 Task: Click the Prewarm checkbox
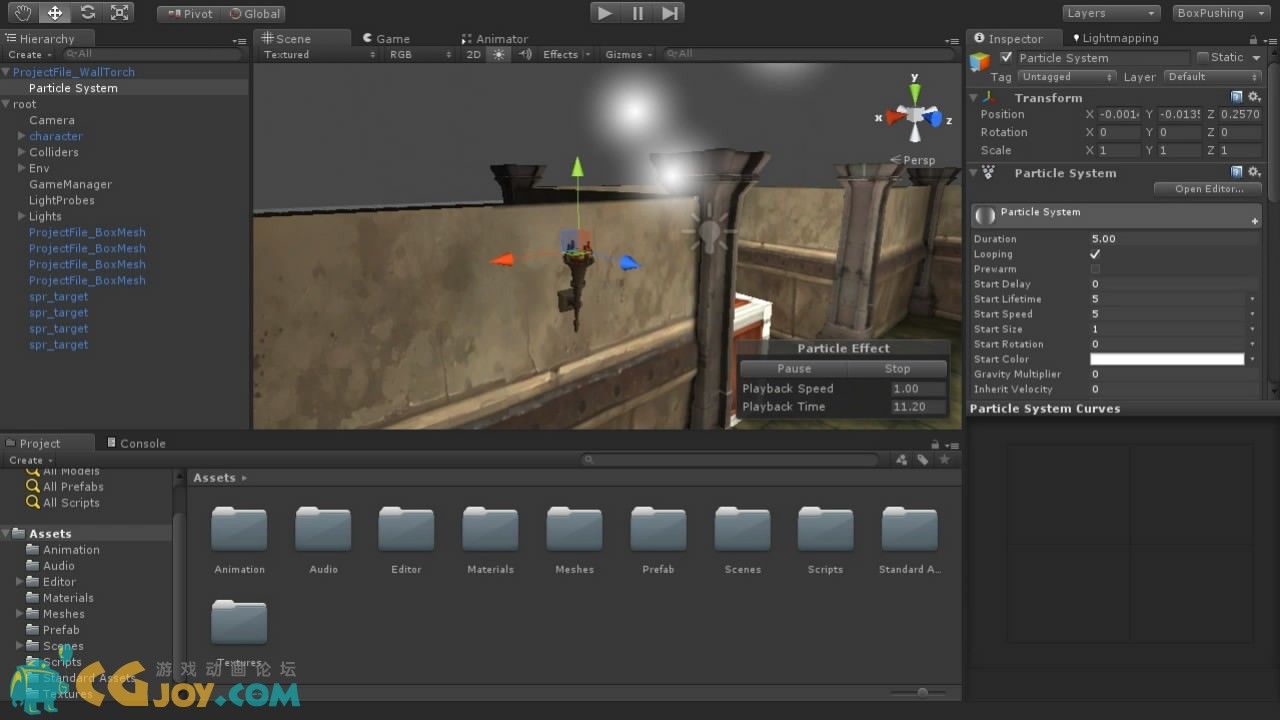(x=1095, y=269)
